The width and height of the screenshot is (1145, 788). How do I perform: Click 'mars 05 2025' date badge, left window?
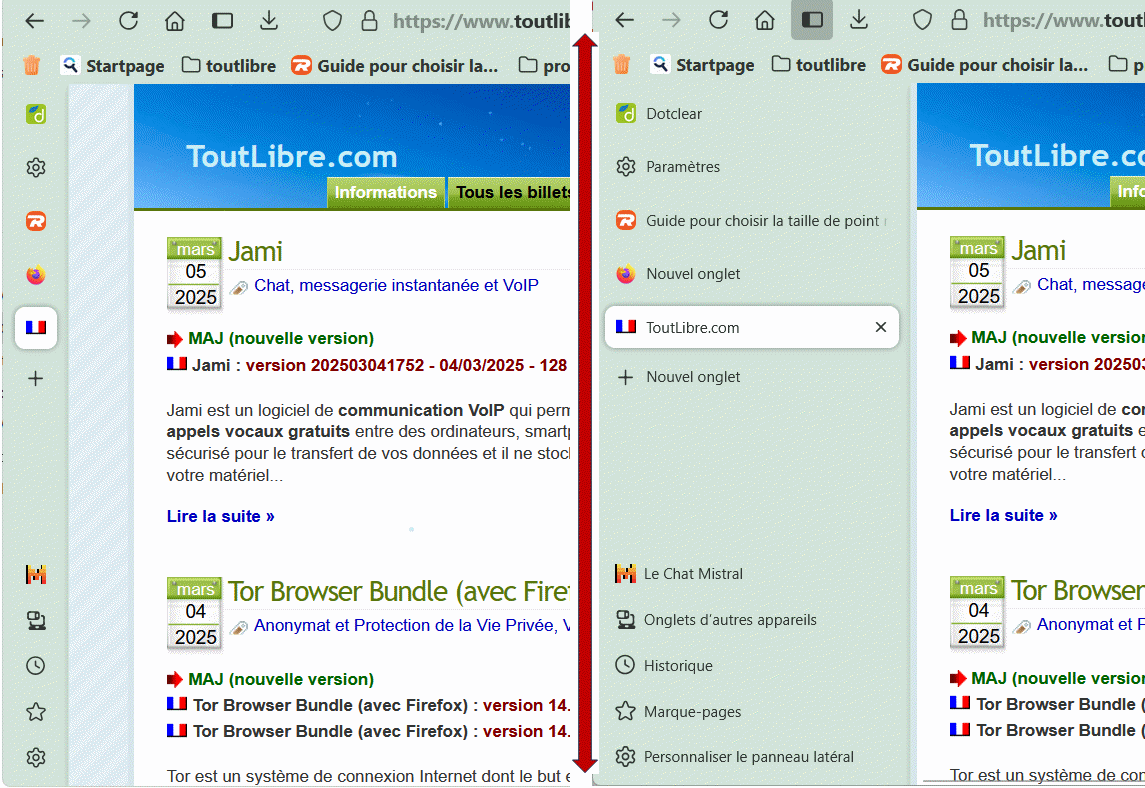(195, 274)
